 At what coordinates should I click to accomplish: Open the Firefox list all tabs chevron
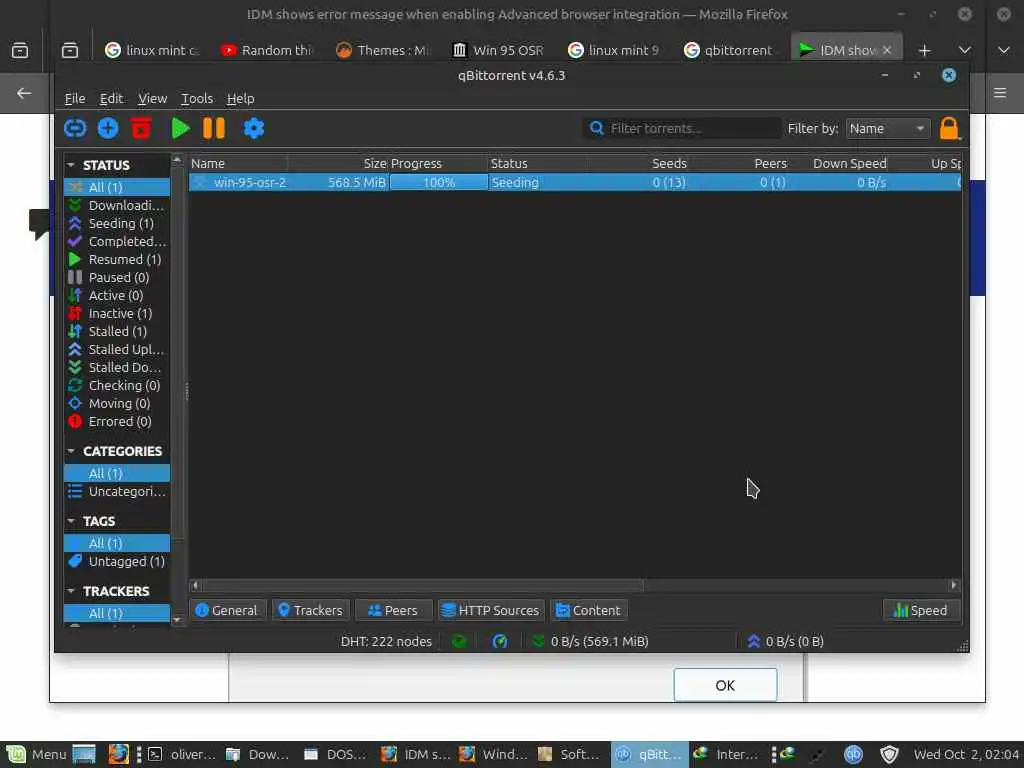click(x=965, y=50)
